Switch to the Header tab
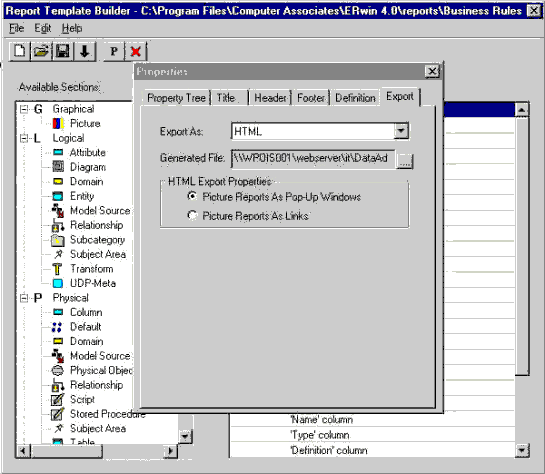Image resolution: width=545 pixels, height=474 pixels. point(270,98)
